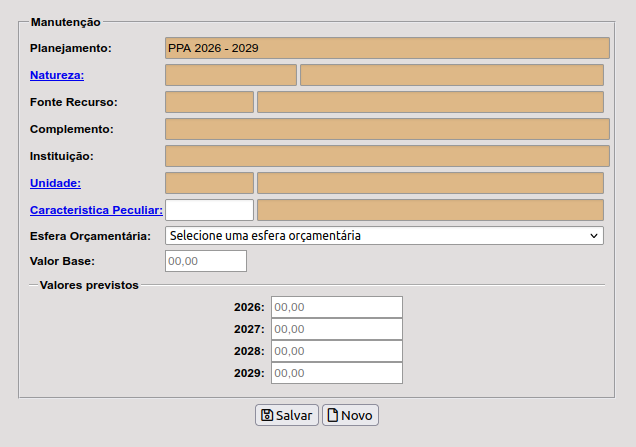This screenshot has height=447, width=636.
Task: Click the white Caracteristica Peculiar code field
Action: click(x=209, y=210)
